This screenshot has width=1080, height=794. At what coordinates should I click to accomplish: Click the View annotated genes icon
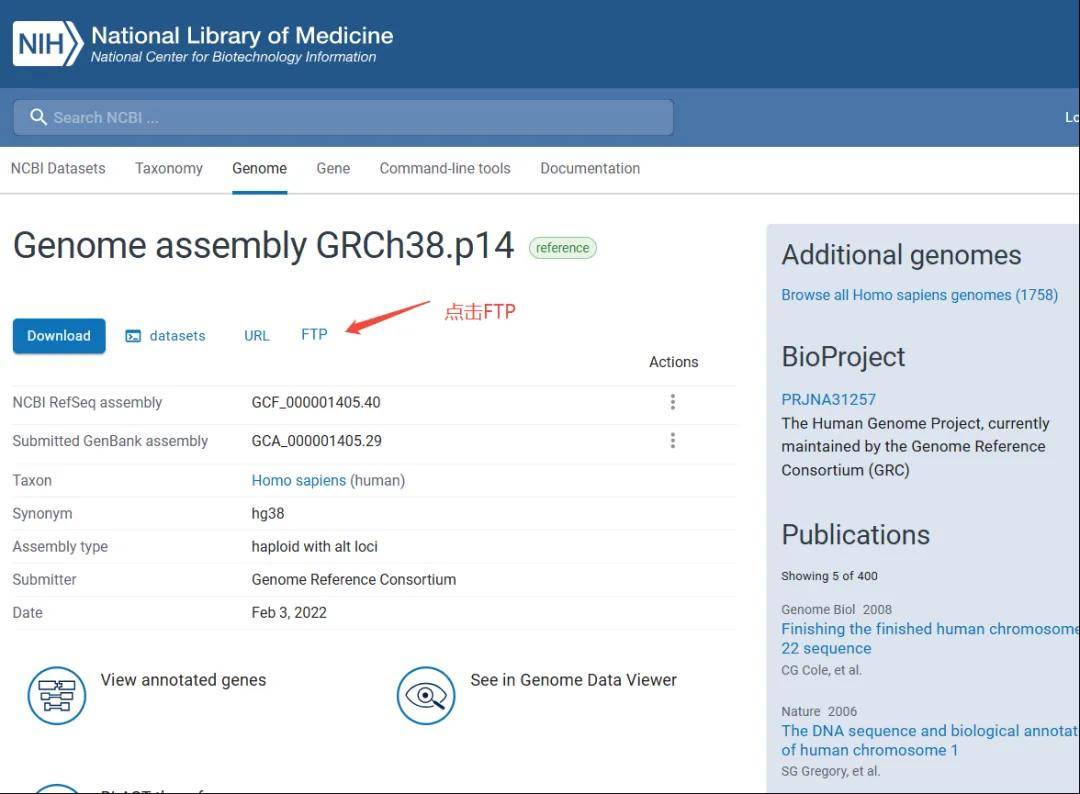[57, 696]
